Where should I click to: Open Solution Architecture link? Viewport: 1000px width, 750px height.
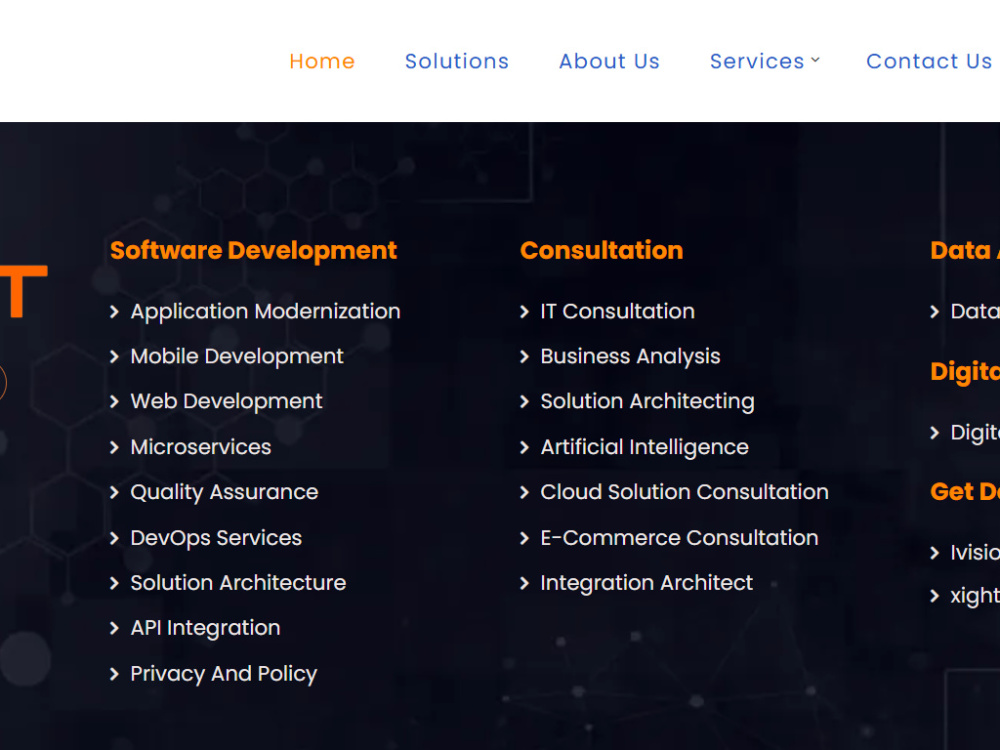pos(238,583)
